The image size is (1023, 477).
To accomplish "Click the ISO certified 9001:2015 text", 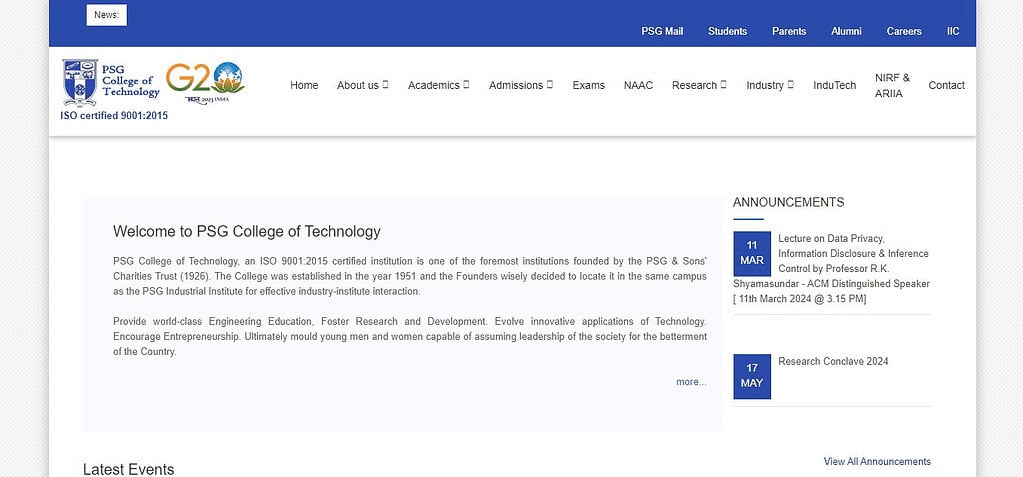I will 114,115.
